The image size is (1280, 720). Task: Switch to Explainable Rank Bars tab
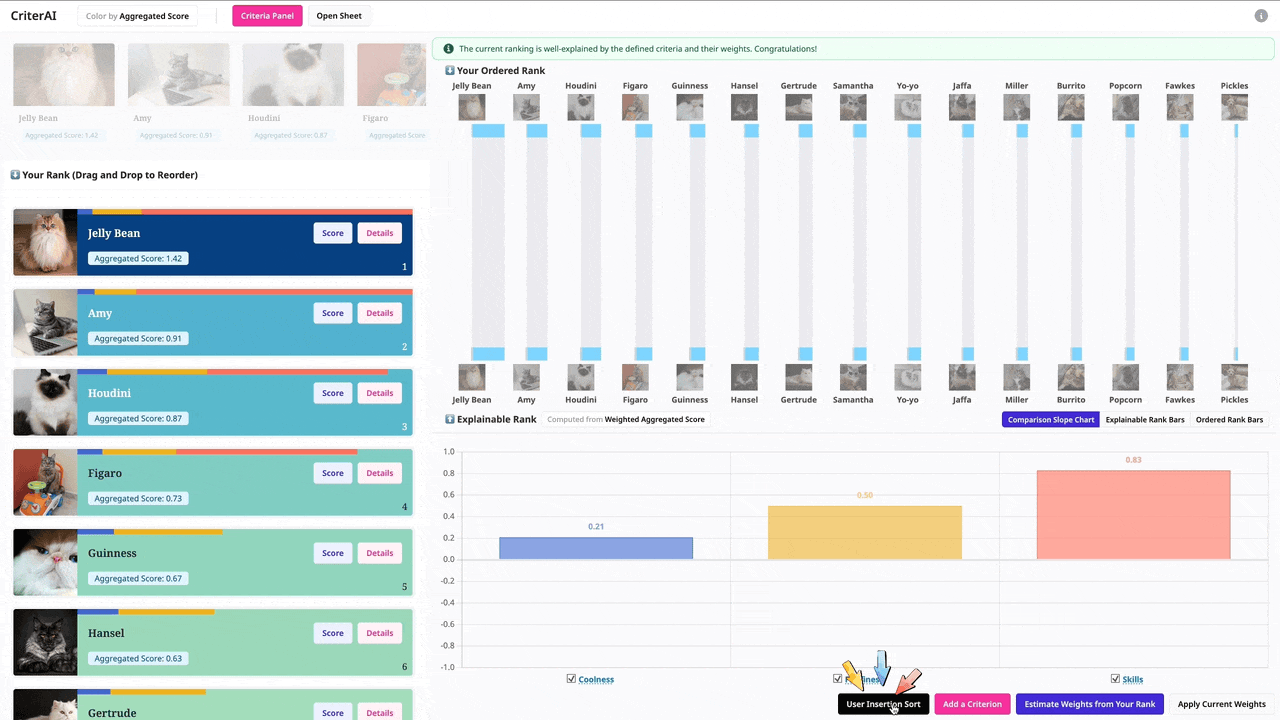pos(1144,420)
